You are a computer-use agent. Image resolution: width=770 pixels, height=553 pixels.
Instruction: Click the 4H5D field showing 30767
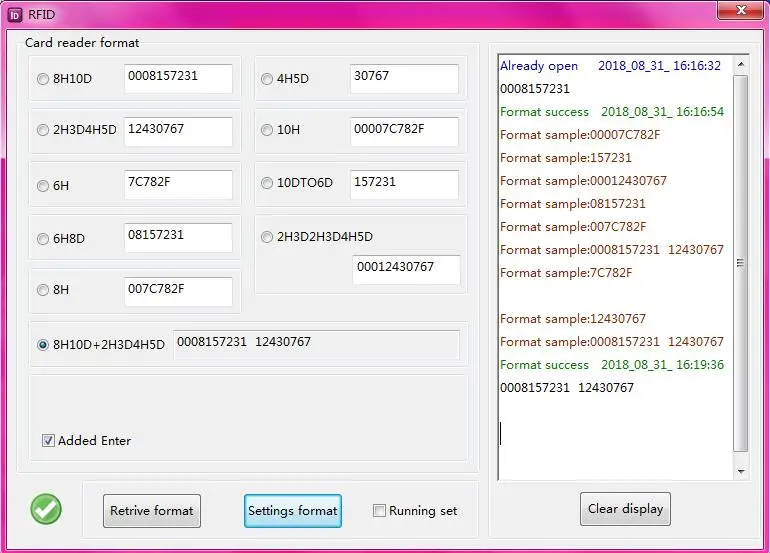click(404, 79)
